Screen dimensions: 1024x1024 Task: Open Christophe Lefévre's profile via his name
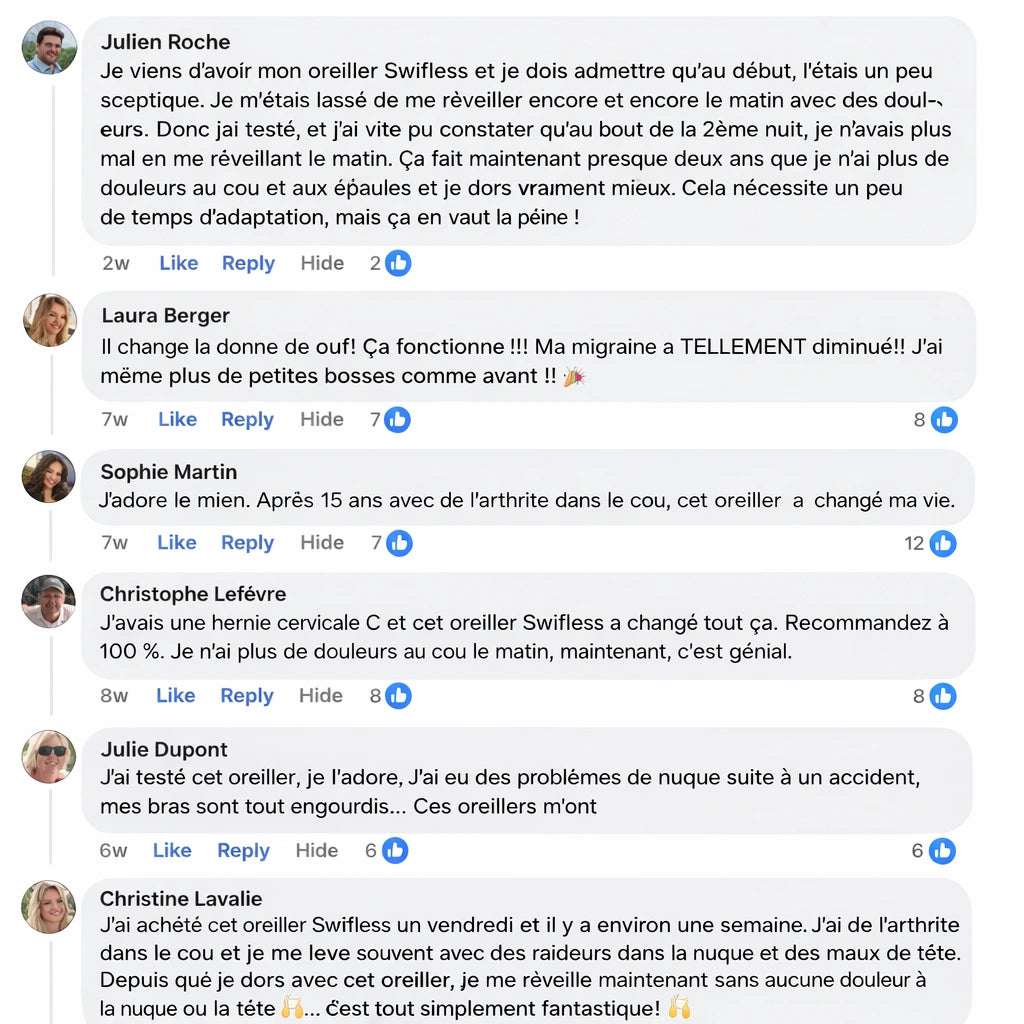[x=192, y=594]
